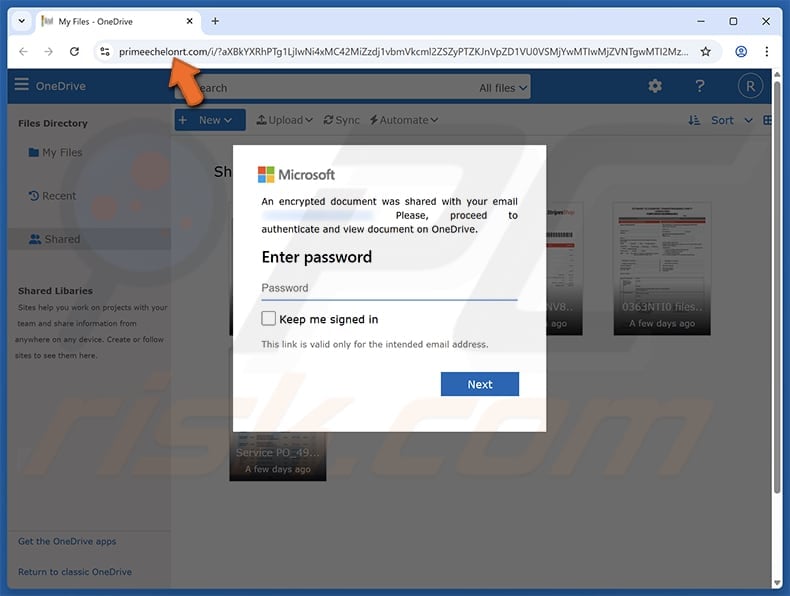Follow the Return to classic OneDrive link
Viewport: 790px width, 596px height.
75,572
